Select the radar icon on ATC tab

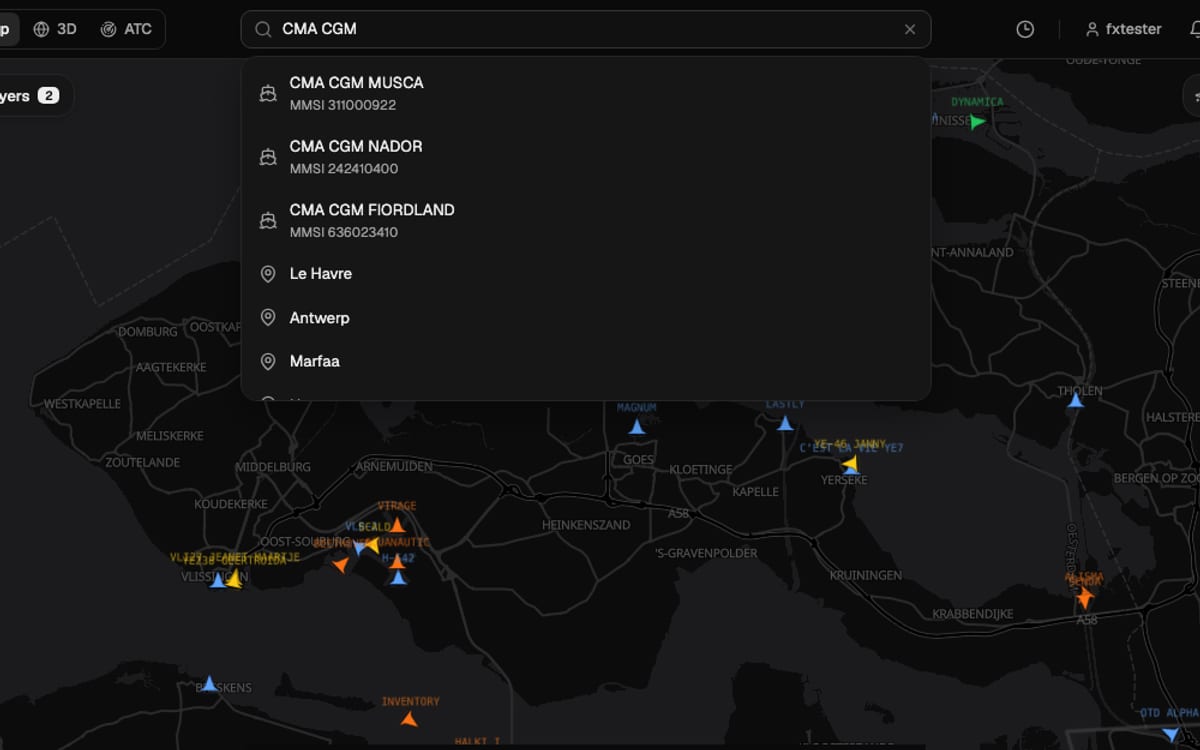tap(108, 29)
